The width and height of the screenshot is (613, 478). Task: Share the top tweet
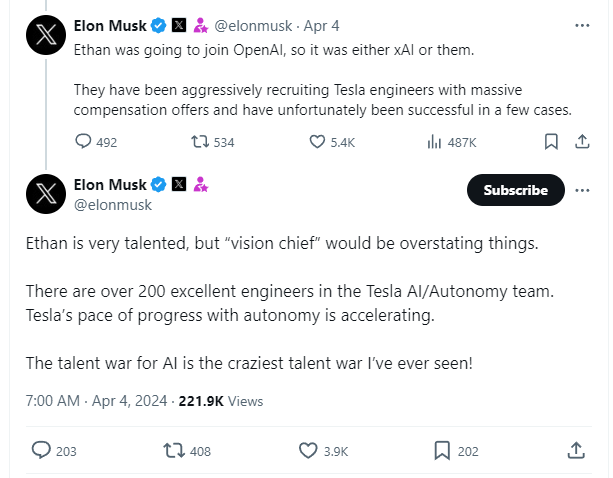581,142
